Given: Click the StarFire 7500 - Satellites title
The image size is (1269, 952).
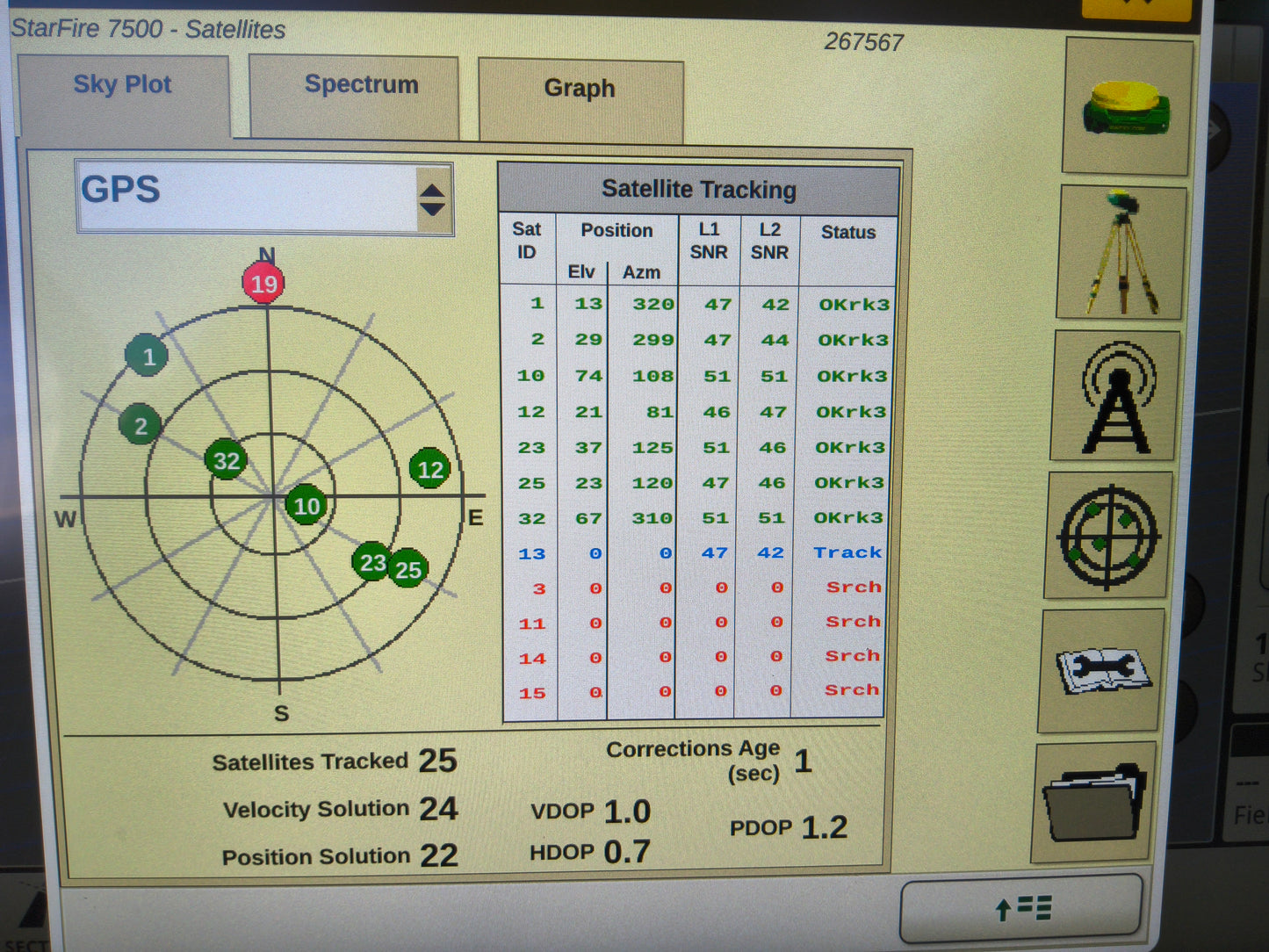Looking at the screenshot, I should [148, 29].
